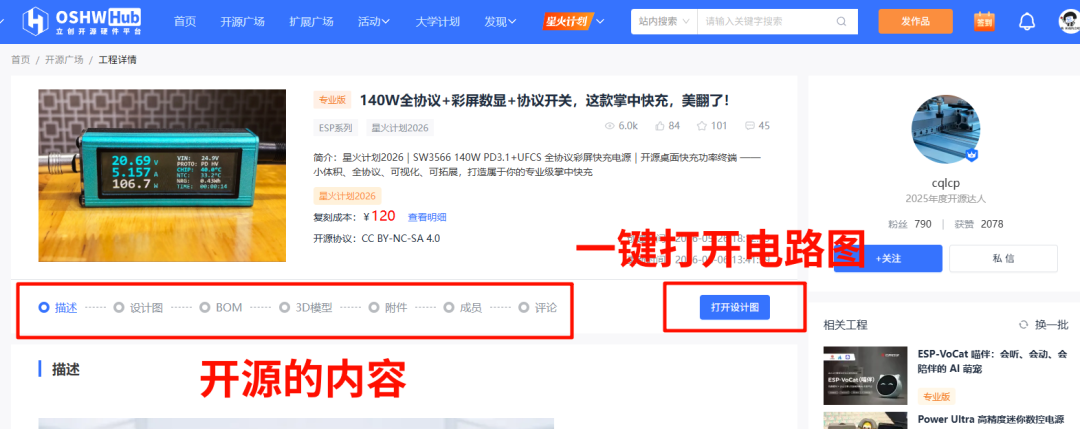Open the daily sign-in calendar icon

click(x=984, y=21)
